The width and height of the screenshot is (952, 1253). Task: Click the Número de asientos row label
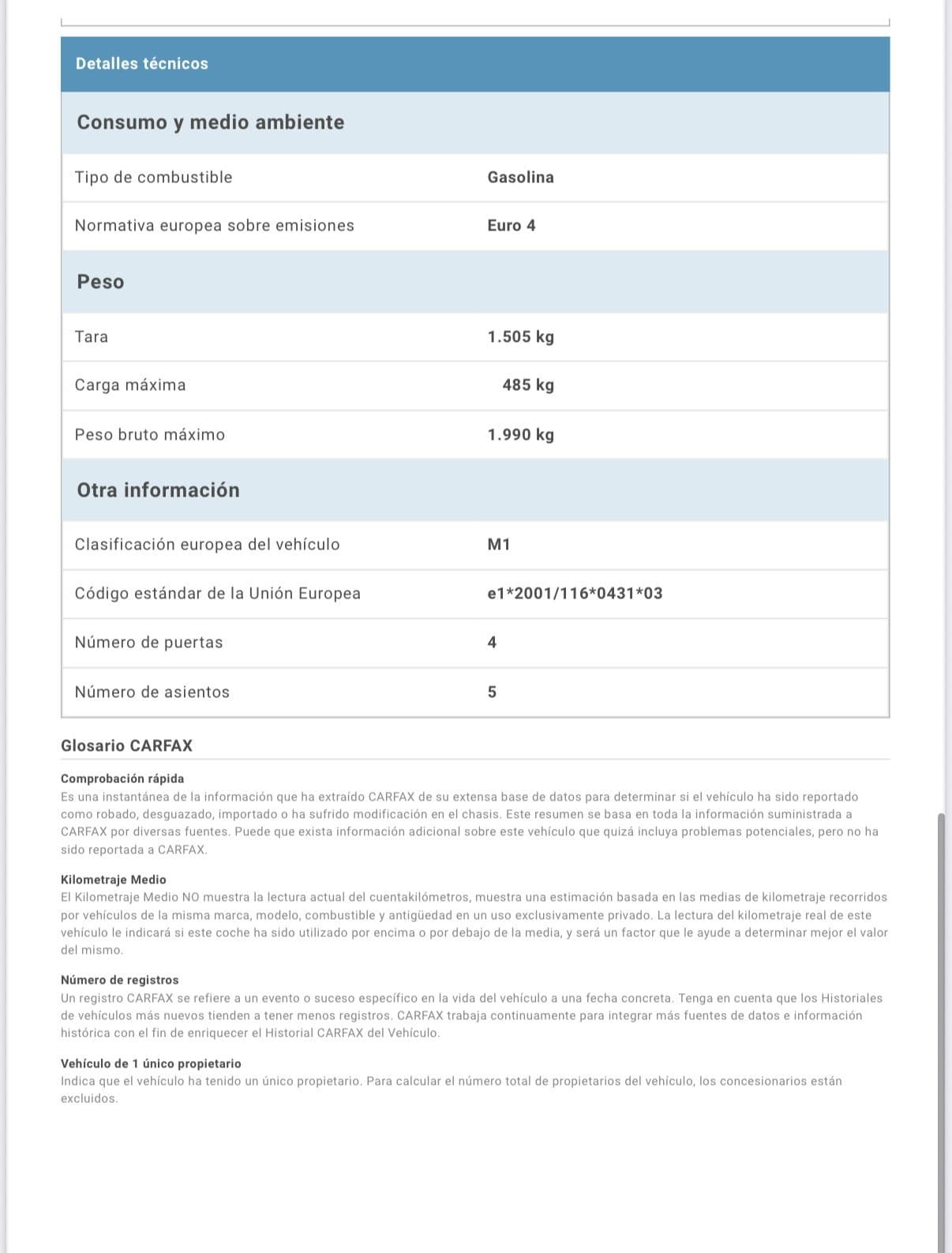click(152, 692)
